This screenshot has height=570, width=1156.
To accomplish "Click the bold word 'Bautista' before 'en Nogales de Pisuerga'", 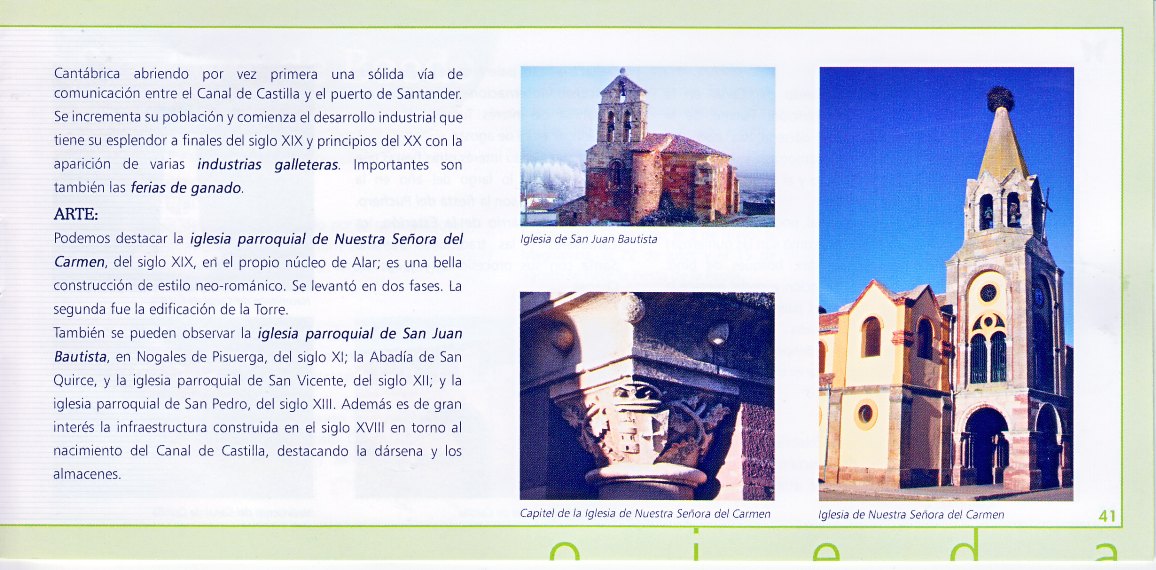I will [x=81, y=357].
